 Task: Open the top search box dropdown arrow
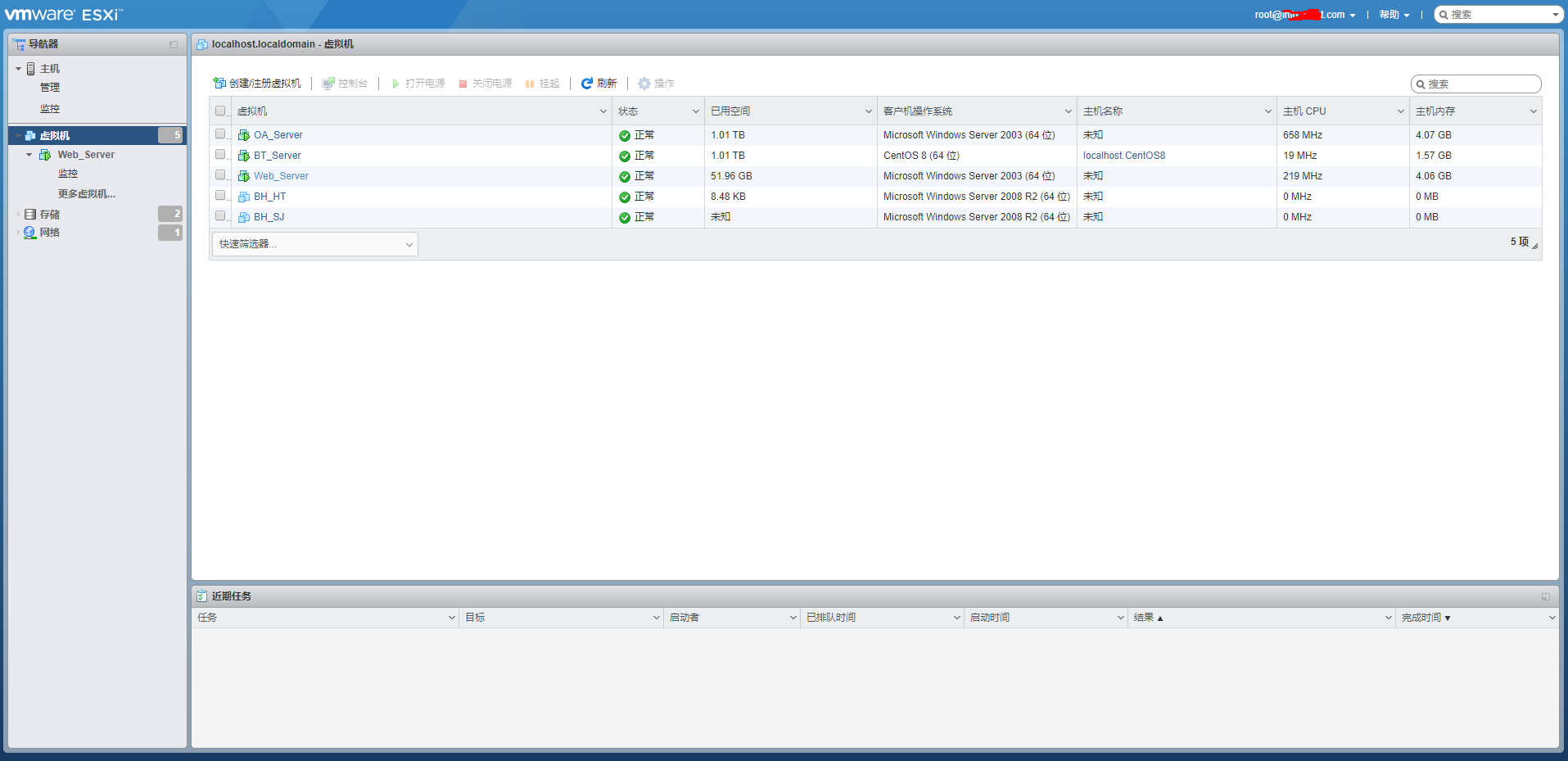[x=1555, y=15]
